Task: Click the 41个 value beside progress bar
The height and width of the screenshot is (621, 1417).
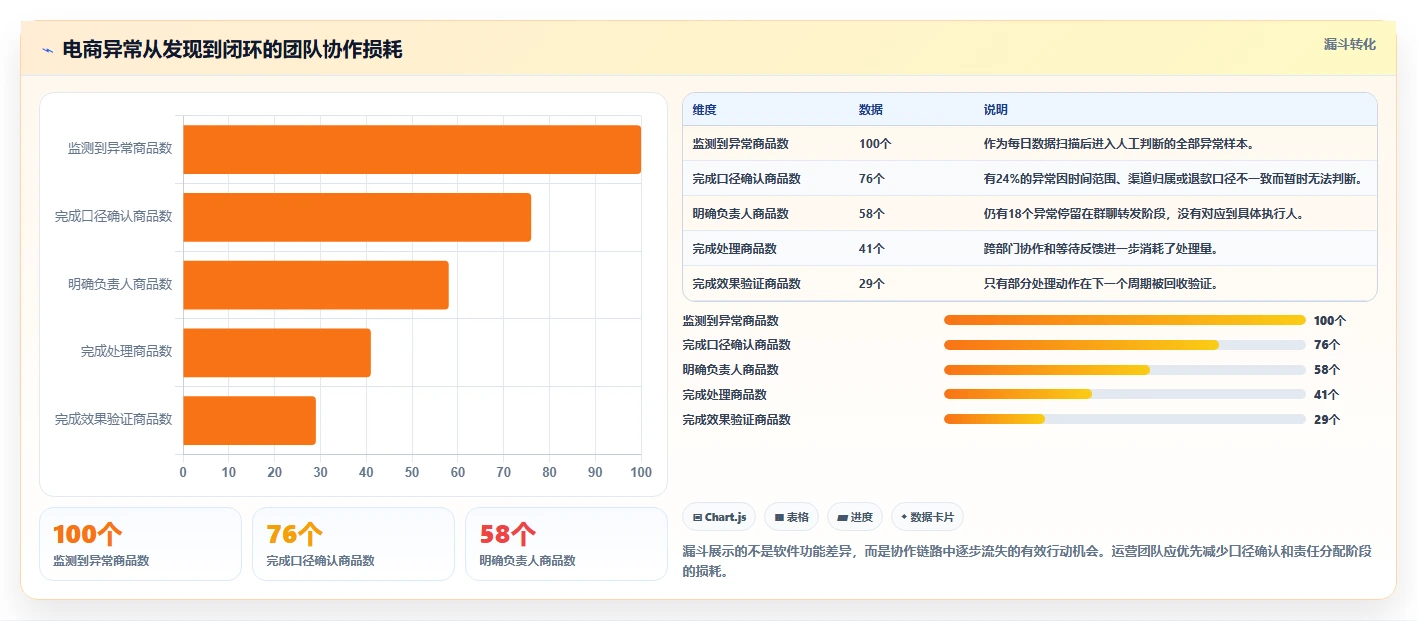Action: click(x=1327, y=395)
